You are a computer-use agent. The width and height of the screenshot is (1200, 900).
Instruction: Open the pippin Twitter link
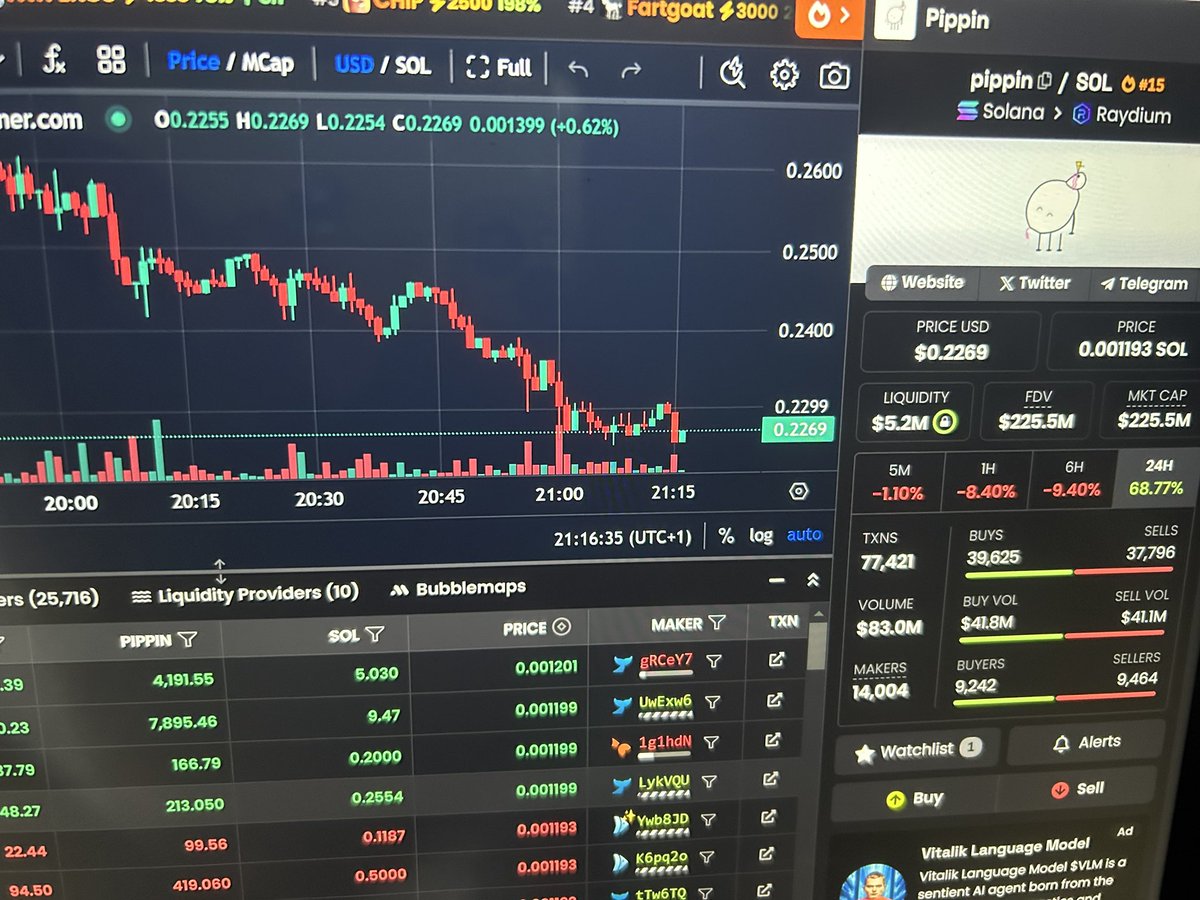click(1034, 283)
